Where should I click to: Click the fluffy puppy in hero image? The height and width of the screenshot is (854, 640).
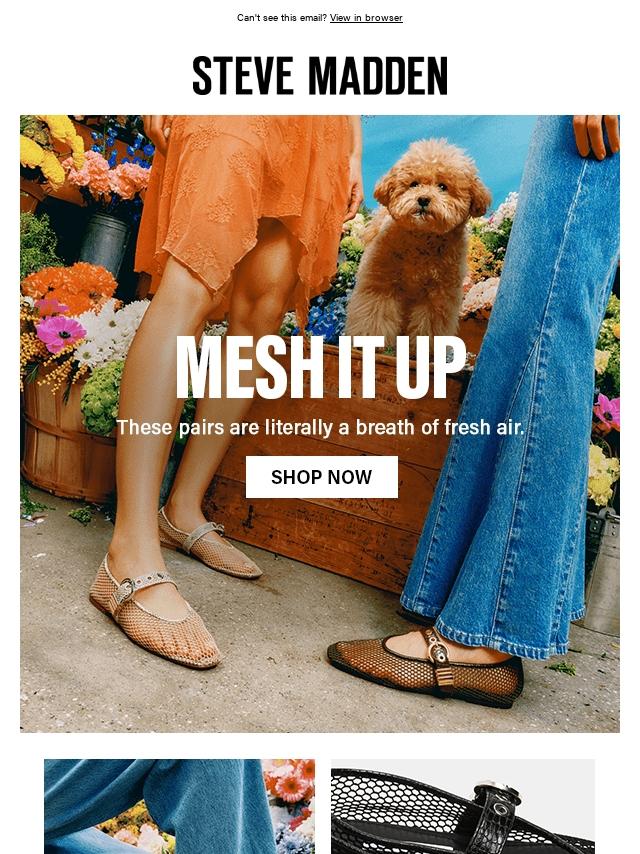(x=417, y=240)
